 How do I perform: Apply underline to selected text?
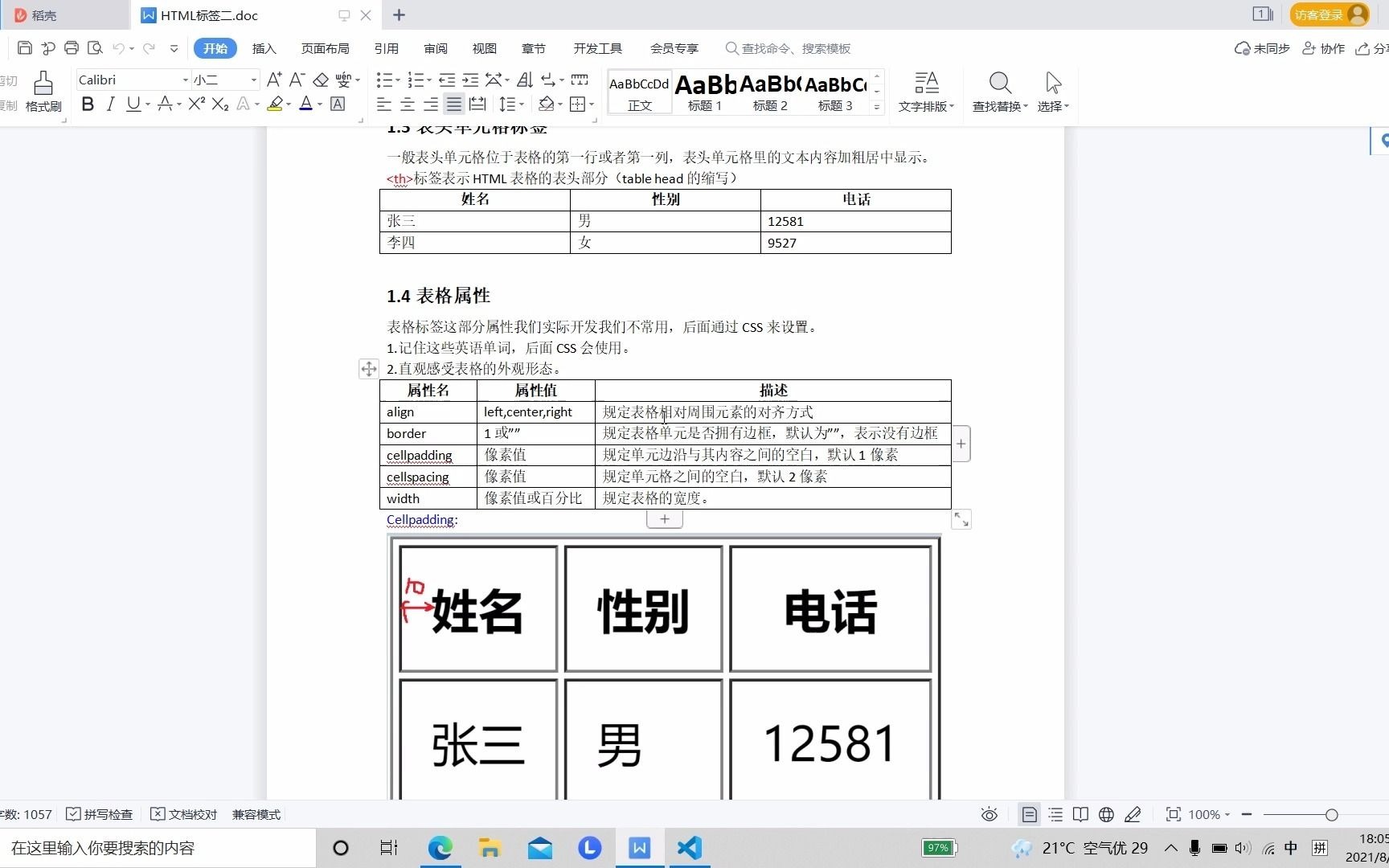click(x=133, y=104)
